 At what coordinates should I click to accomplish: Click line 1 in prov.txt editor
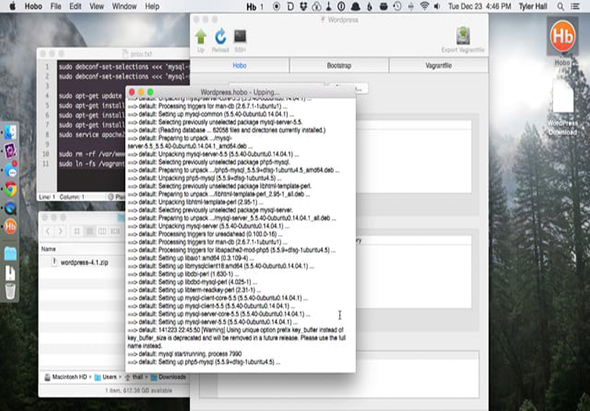(x=123, y=67)
